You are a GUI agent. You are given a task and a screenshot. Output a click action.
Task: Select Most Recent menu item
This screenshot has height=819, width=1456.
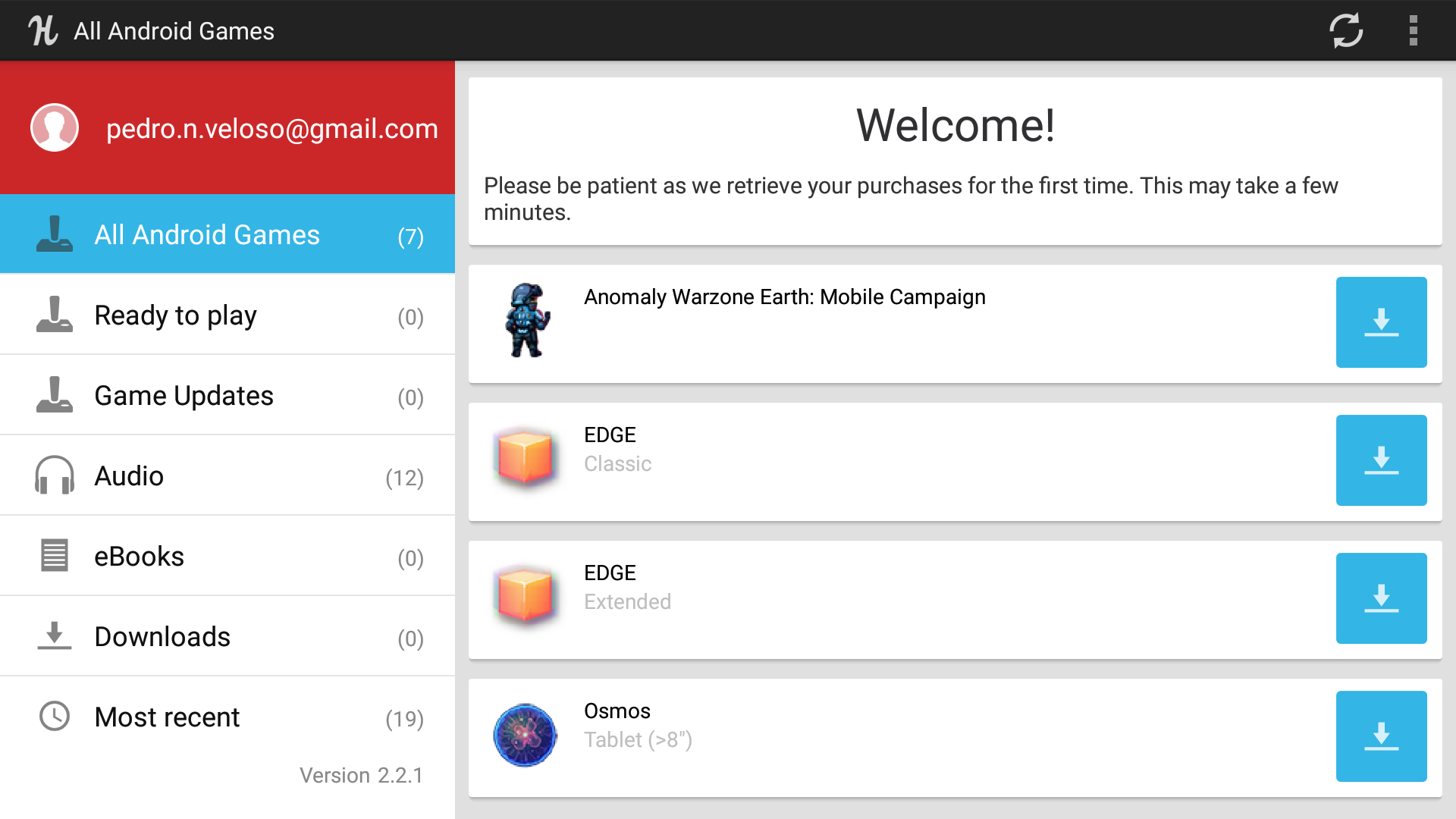coord(227,716)
